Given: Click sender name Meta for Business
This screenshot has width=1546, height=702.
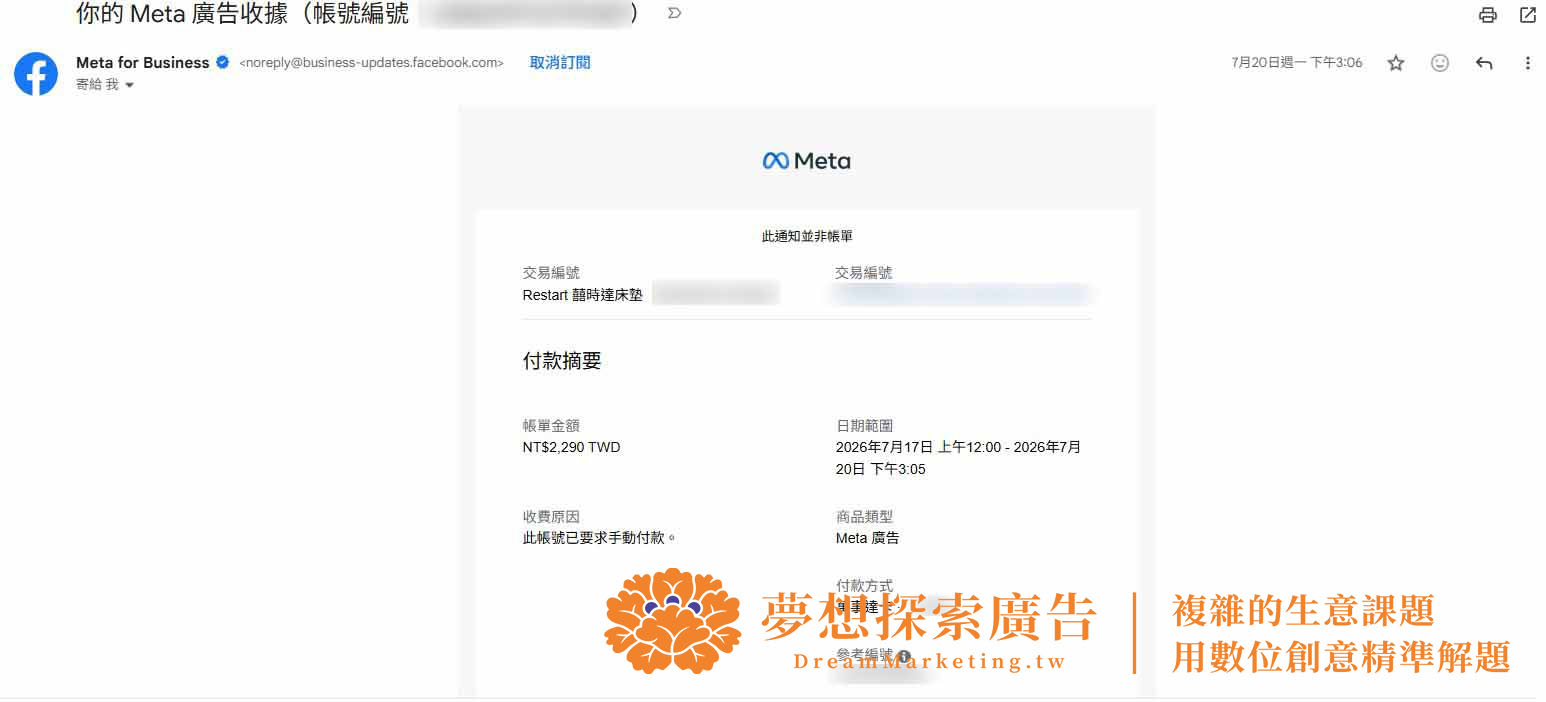Looking at the screenshot, I should coord(143,62).
